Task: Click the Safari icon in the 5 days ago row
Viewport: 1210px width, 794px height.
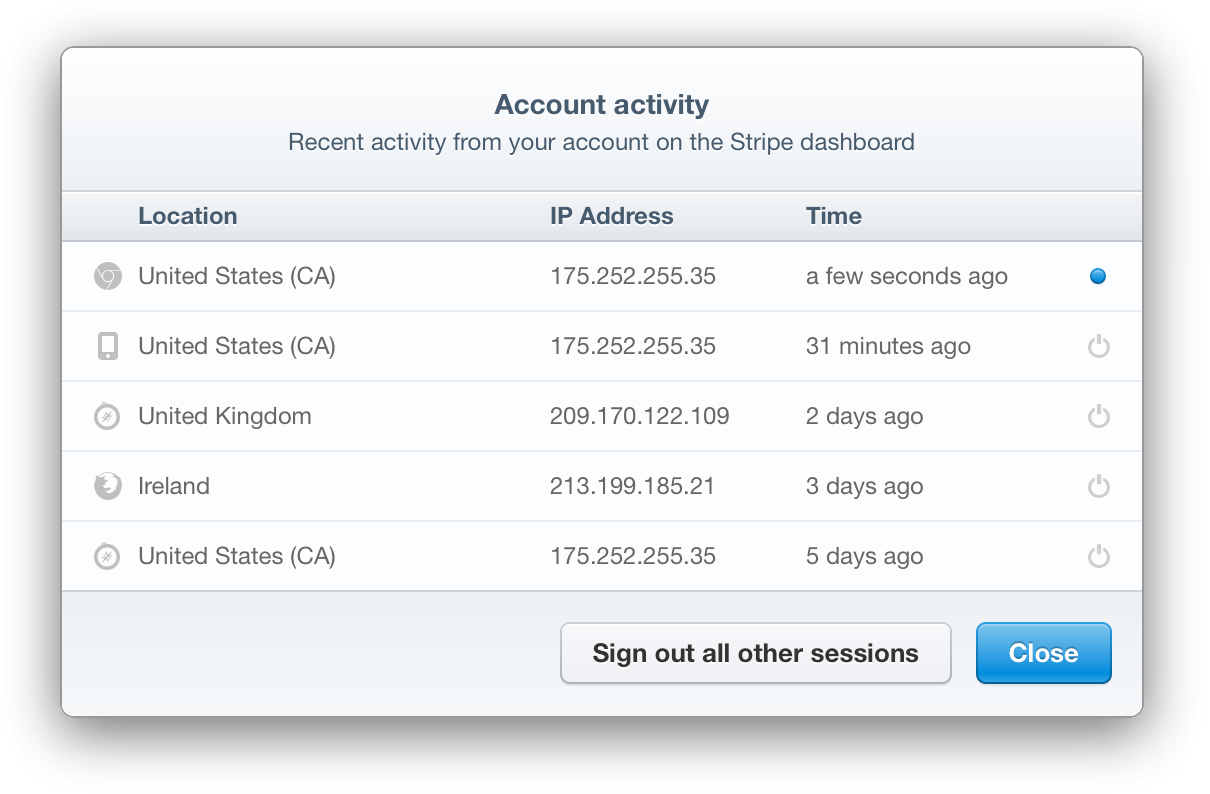Action: click(107, 557)
